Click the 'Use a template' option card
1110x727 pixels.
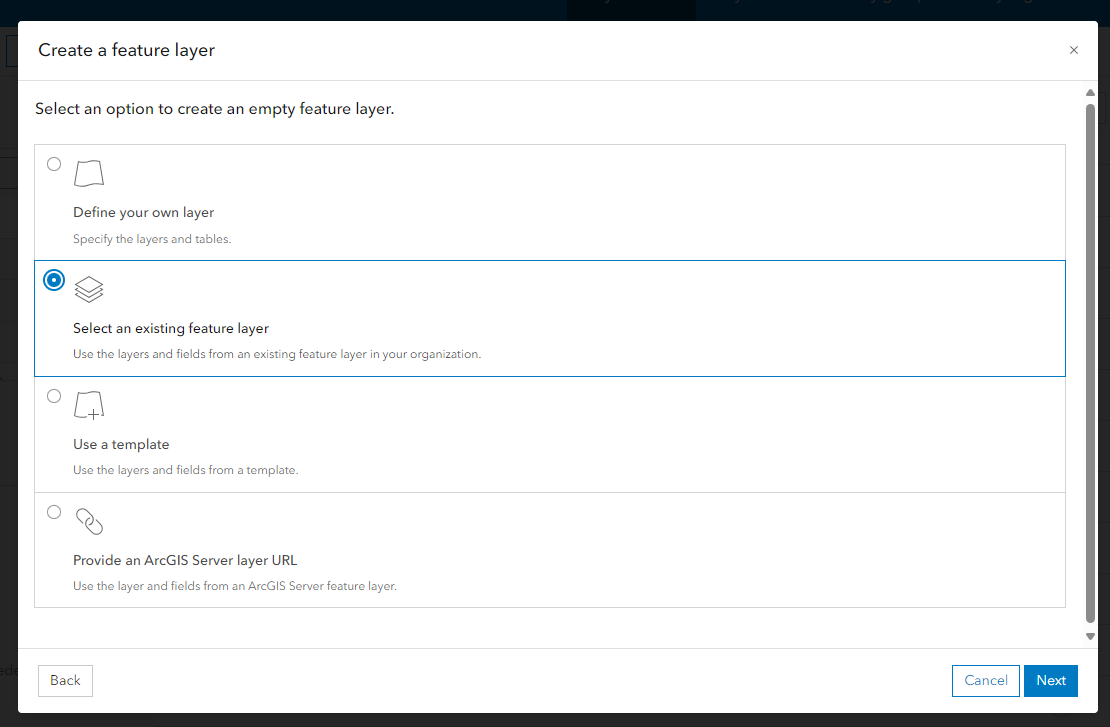[549, 434]
